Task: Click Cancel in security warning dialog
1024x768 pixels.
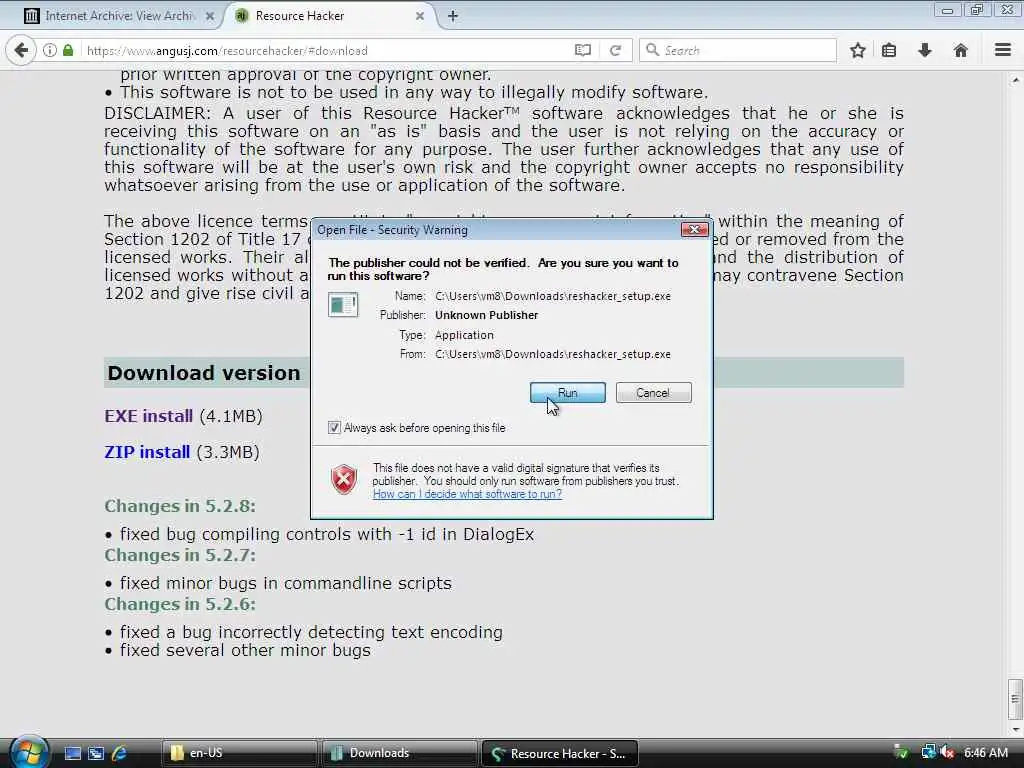Action: click(653, 392)
